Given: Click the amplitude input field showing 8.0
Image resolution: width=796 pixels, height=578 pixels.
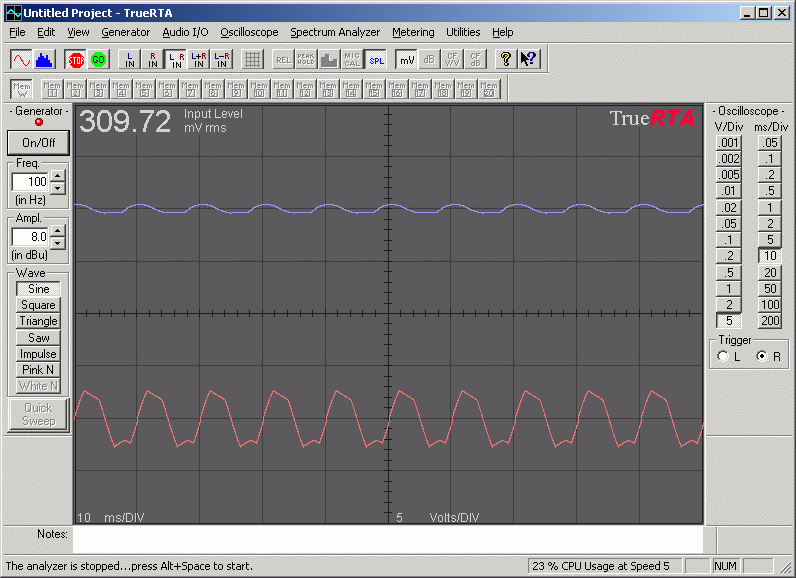Looking at the screenshot, I should click(31, 236).
